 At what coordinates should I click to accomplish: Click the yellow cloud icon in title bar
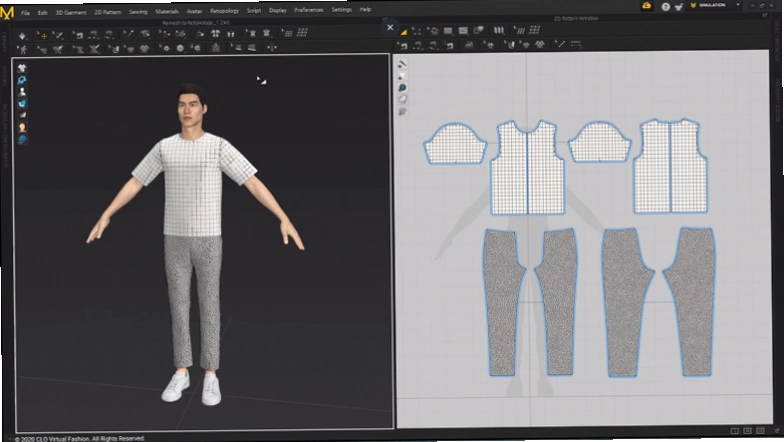coord(646,6)
